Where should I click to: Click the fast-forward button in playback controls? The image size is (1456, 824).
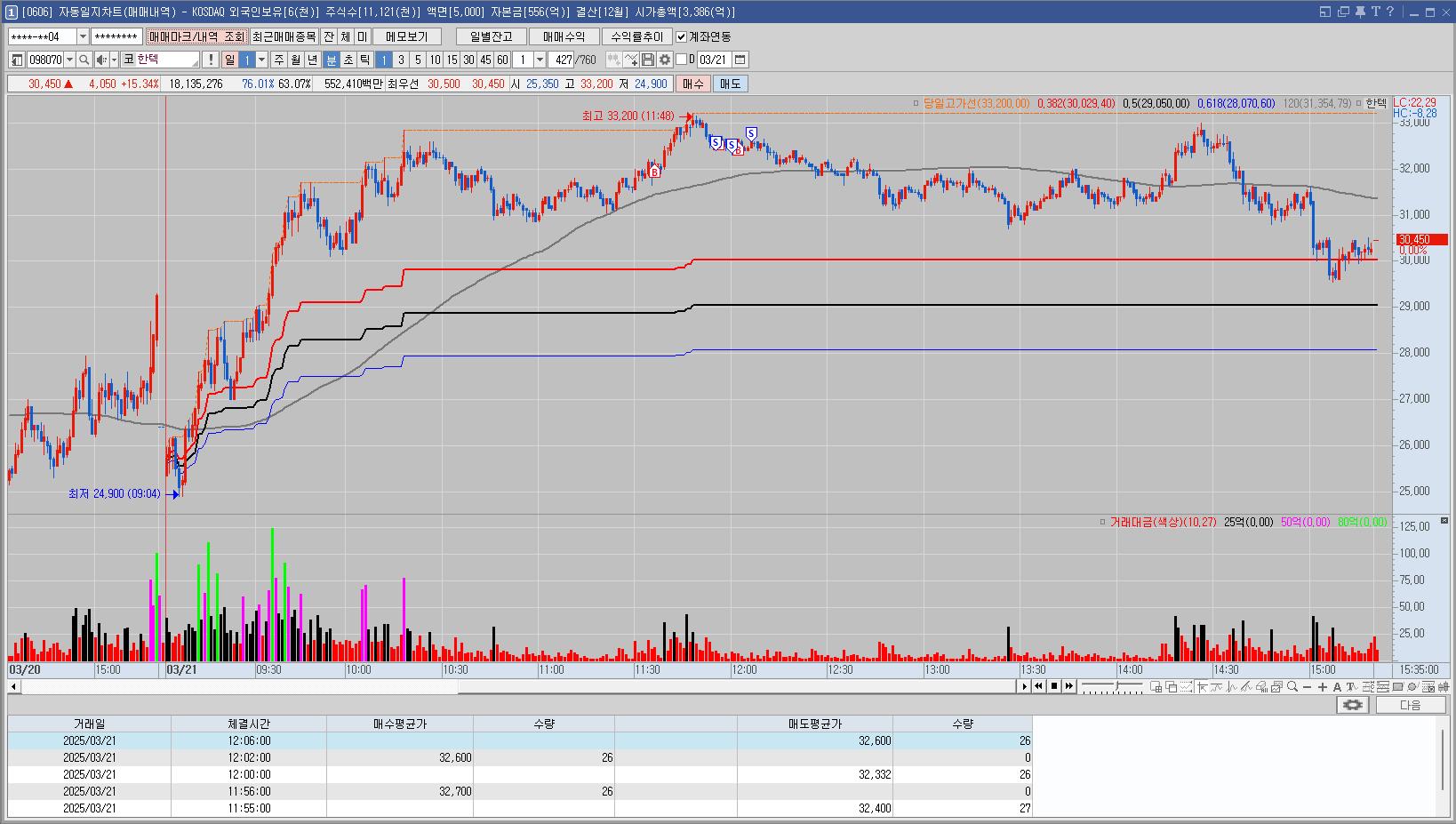click(1069, 686)
